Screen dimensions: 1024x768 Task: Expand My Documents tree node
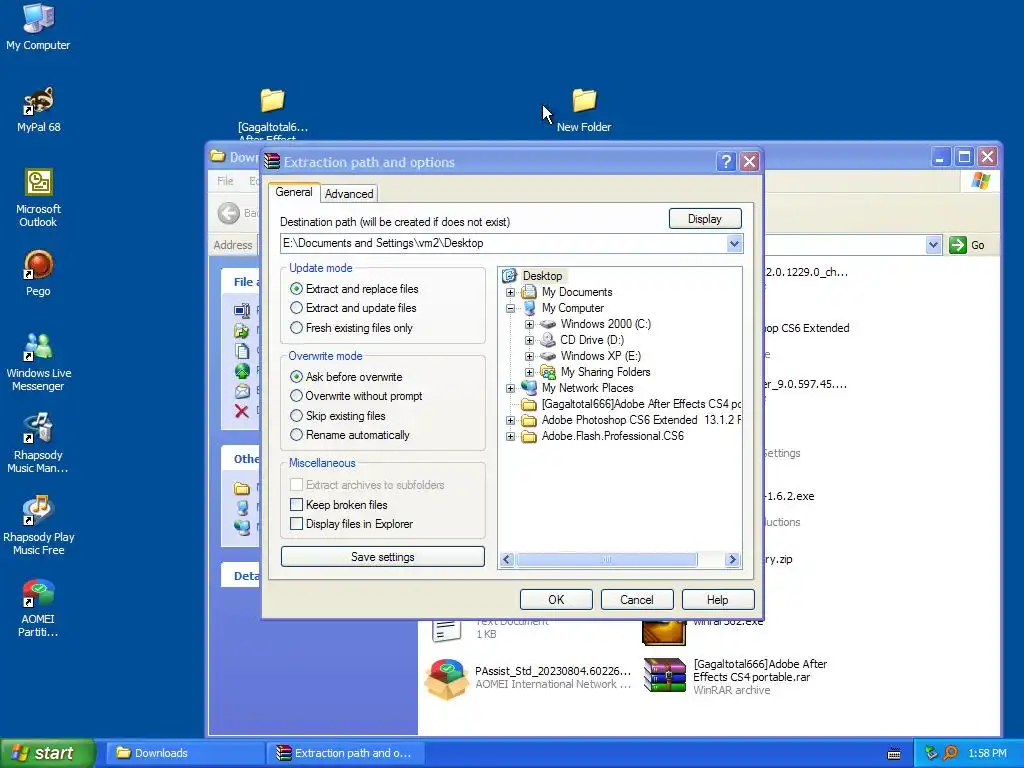(511, 292)
